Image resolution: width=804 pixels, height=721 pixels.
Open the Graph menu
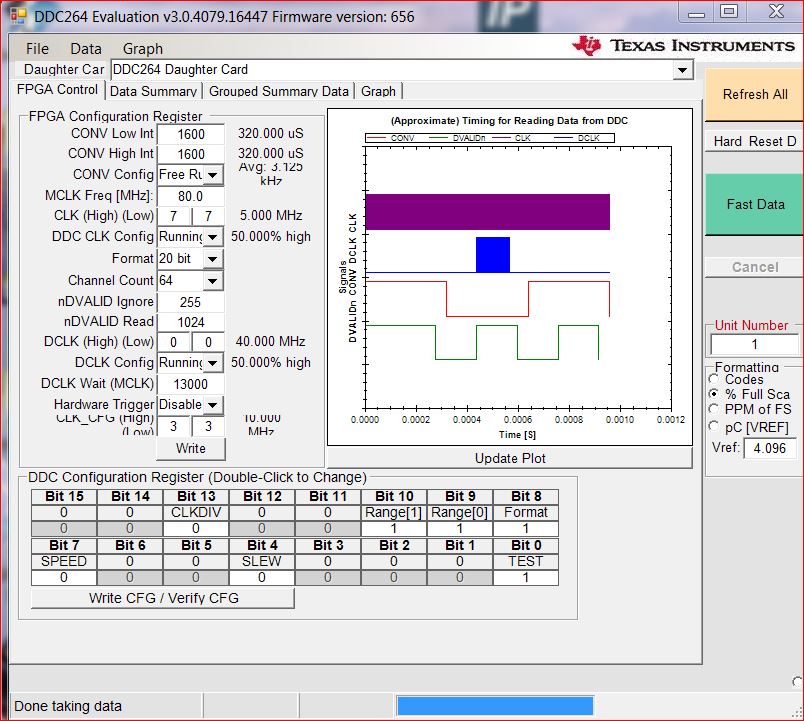143,49
